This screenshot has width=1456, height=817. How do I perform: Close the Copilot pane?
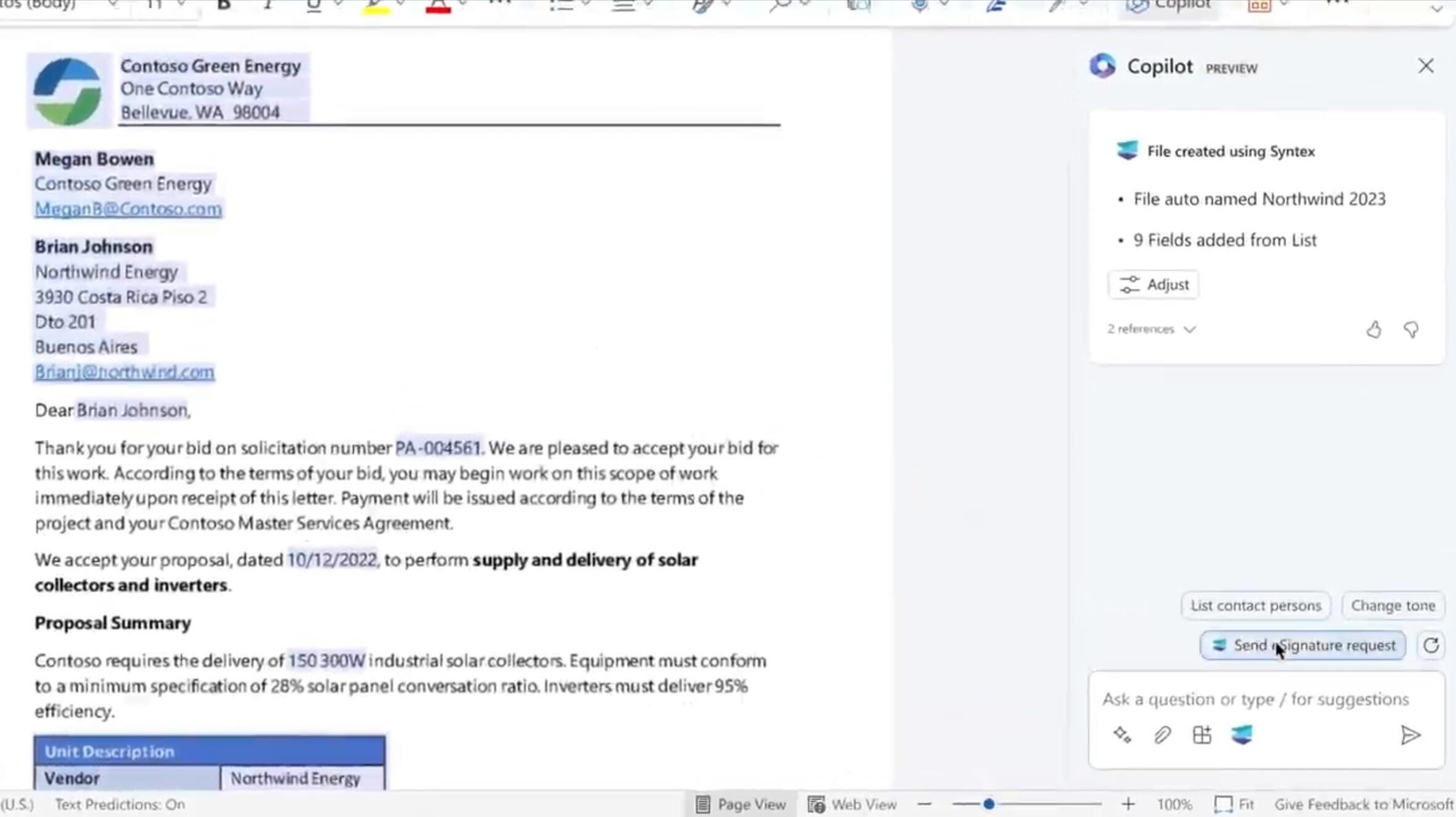click(1426, 66)
